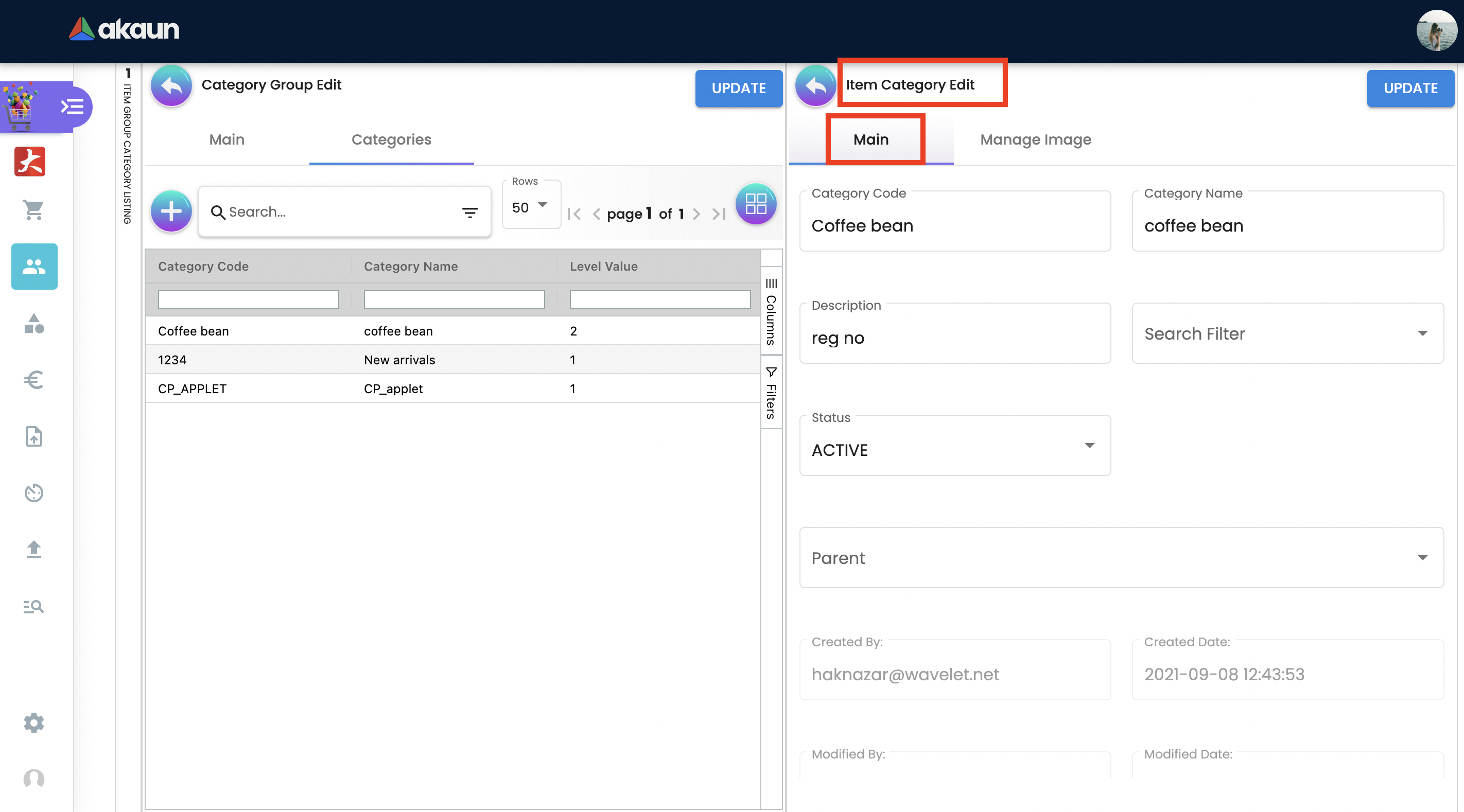The image size is (1464, 812).
Task: Open the Parent dropdown
Action: coord(1121,557)
